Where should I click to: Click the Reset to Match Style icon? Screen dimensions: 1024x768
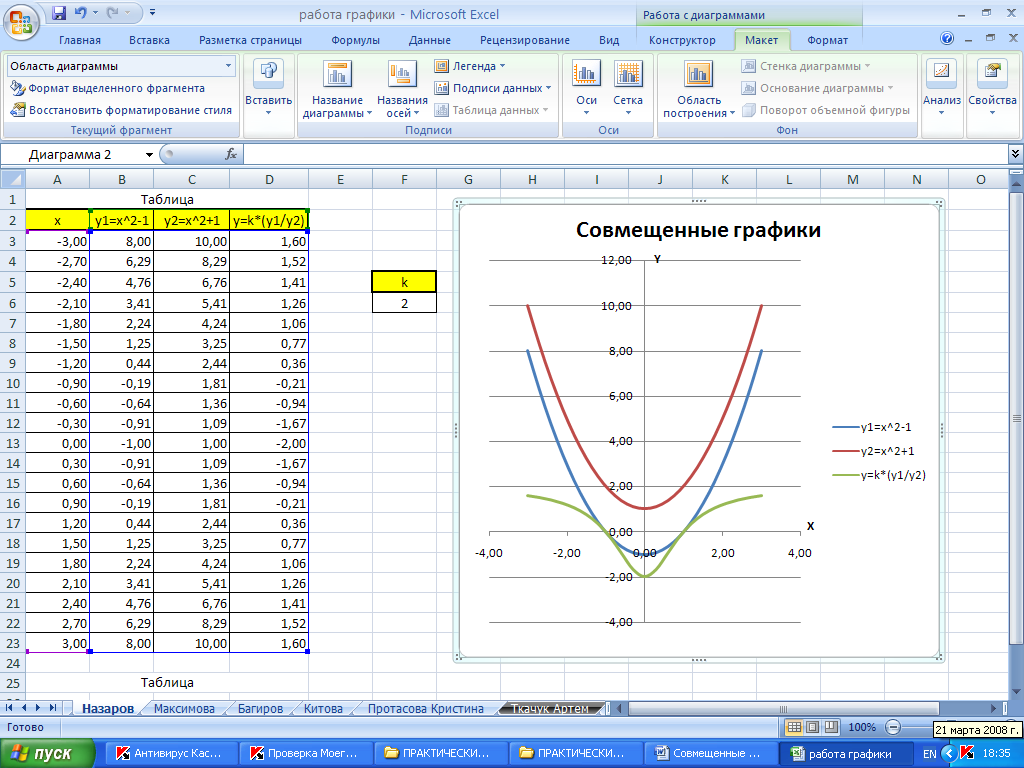coord(18,110)
